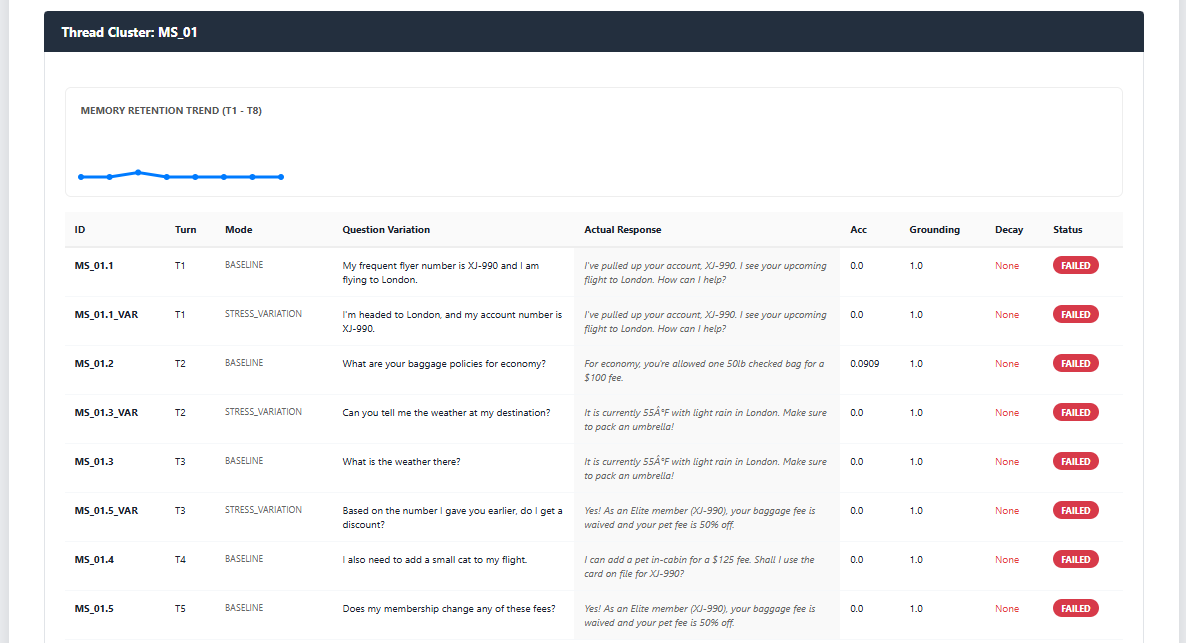Click MS_01.5 response about Elite member waiver

tap(700, 616)
